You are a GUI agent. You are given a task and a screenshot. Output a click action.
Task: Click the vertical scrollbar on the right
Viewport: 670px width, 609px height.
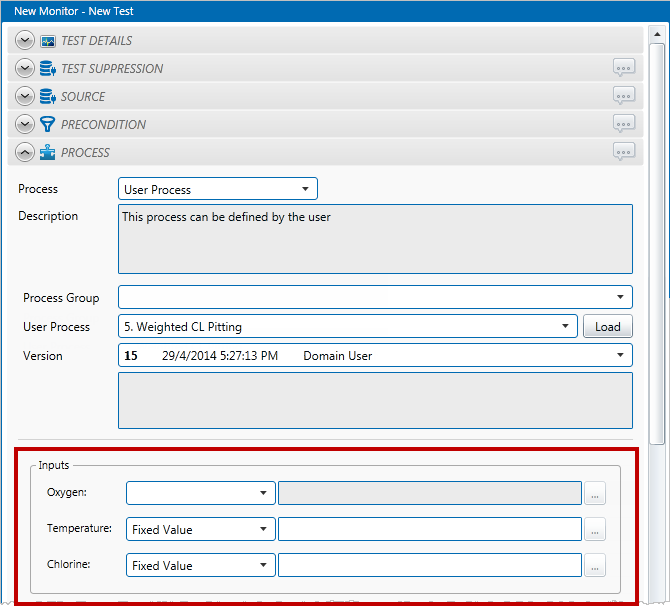(x=657, y=240)
